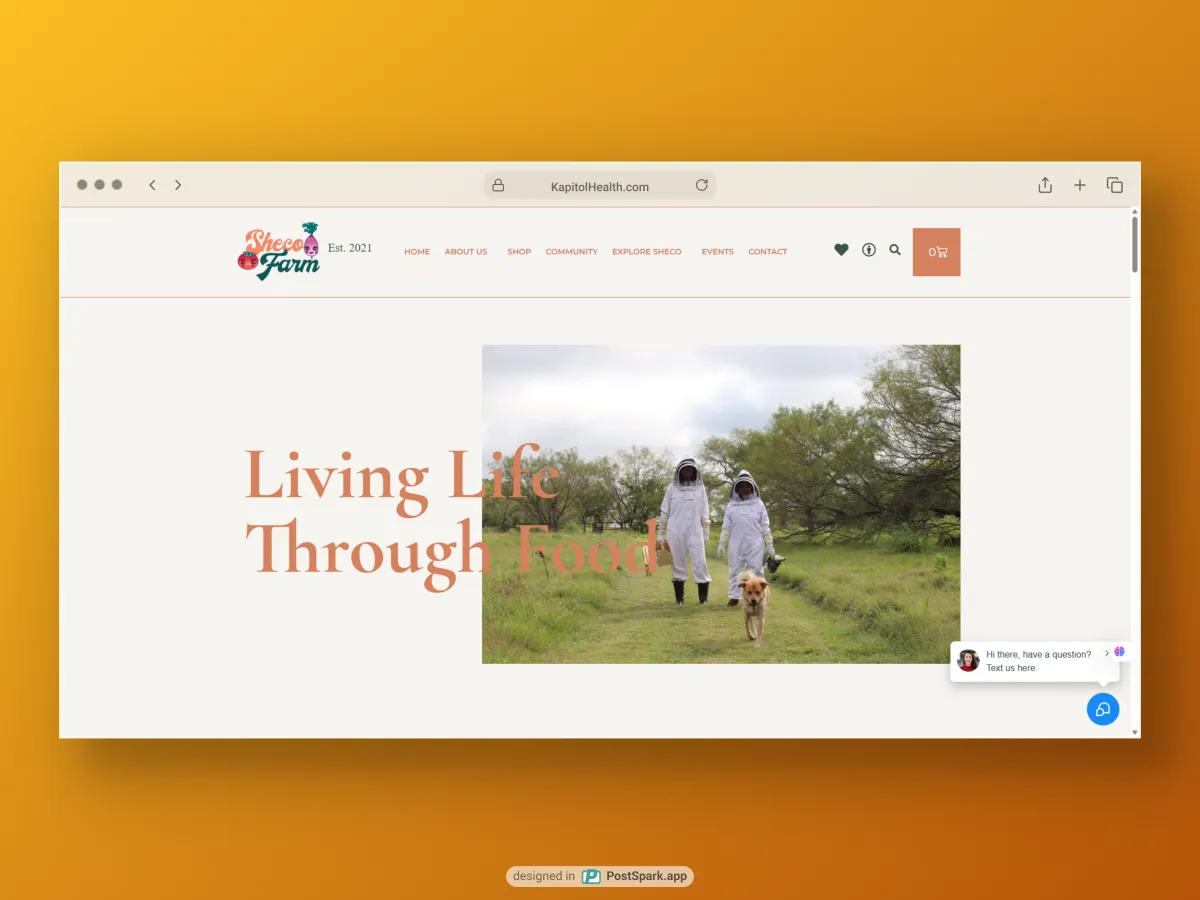This screenshot has height=900, width=1200.
Task: Click the search magnifier icon
Action: [895, 250]
